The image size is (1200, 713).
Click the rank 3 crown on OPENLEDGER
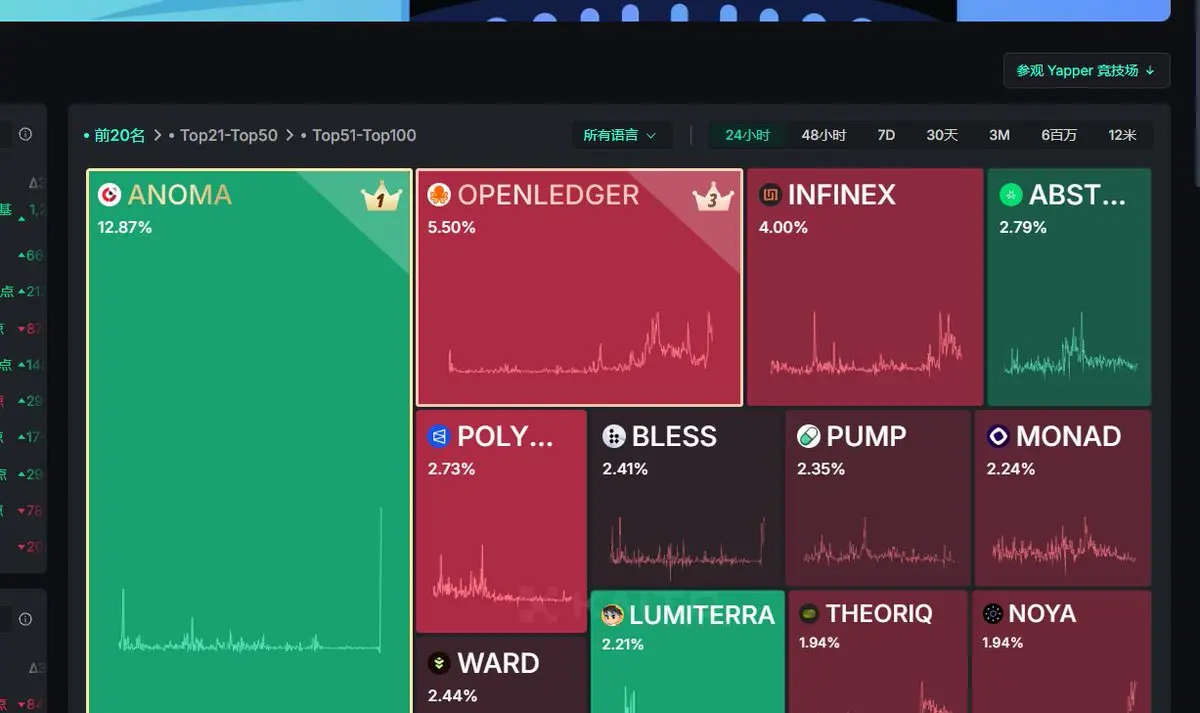click(x=713, y=198)
